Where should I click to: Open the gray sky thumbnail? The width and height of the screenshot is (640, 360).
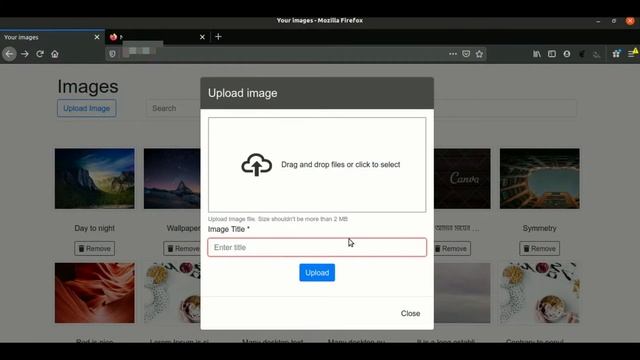(x=462, y=293)
